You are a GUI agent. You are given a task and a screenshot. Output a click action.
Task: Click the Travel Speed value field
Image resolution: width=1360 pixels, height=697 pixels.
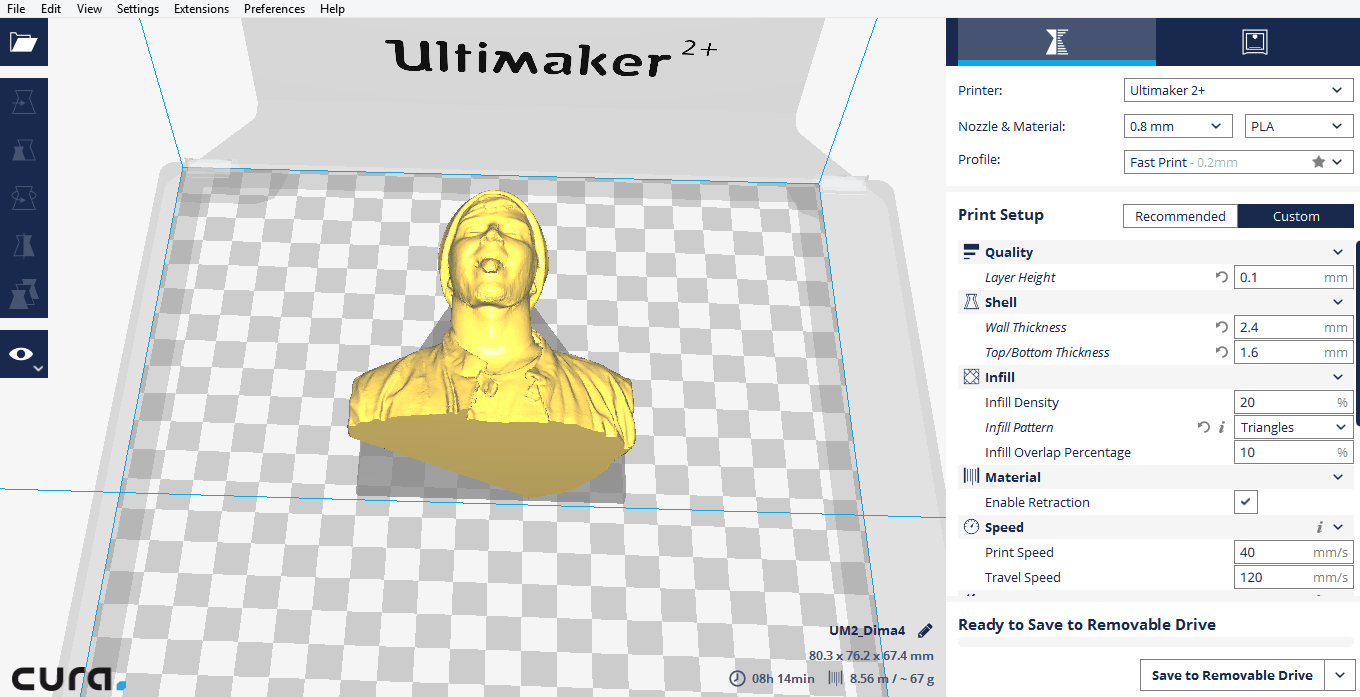pos(1294,577)
